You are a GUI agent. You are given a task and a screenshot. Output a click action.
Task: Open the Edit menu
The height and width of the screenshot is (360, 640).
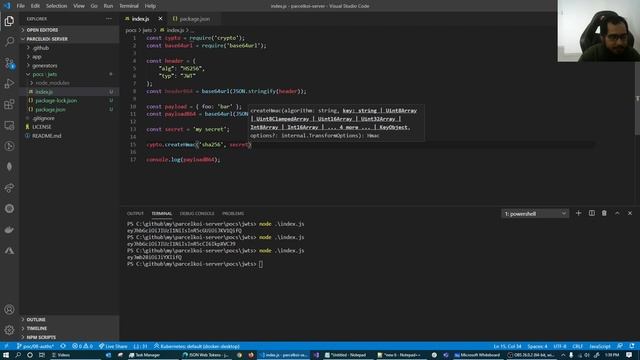[x=35, y=6]
